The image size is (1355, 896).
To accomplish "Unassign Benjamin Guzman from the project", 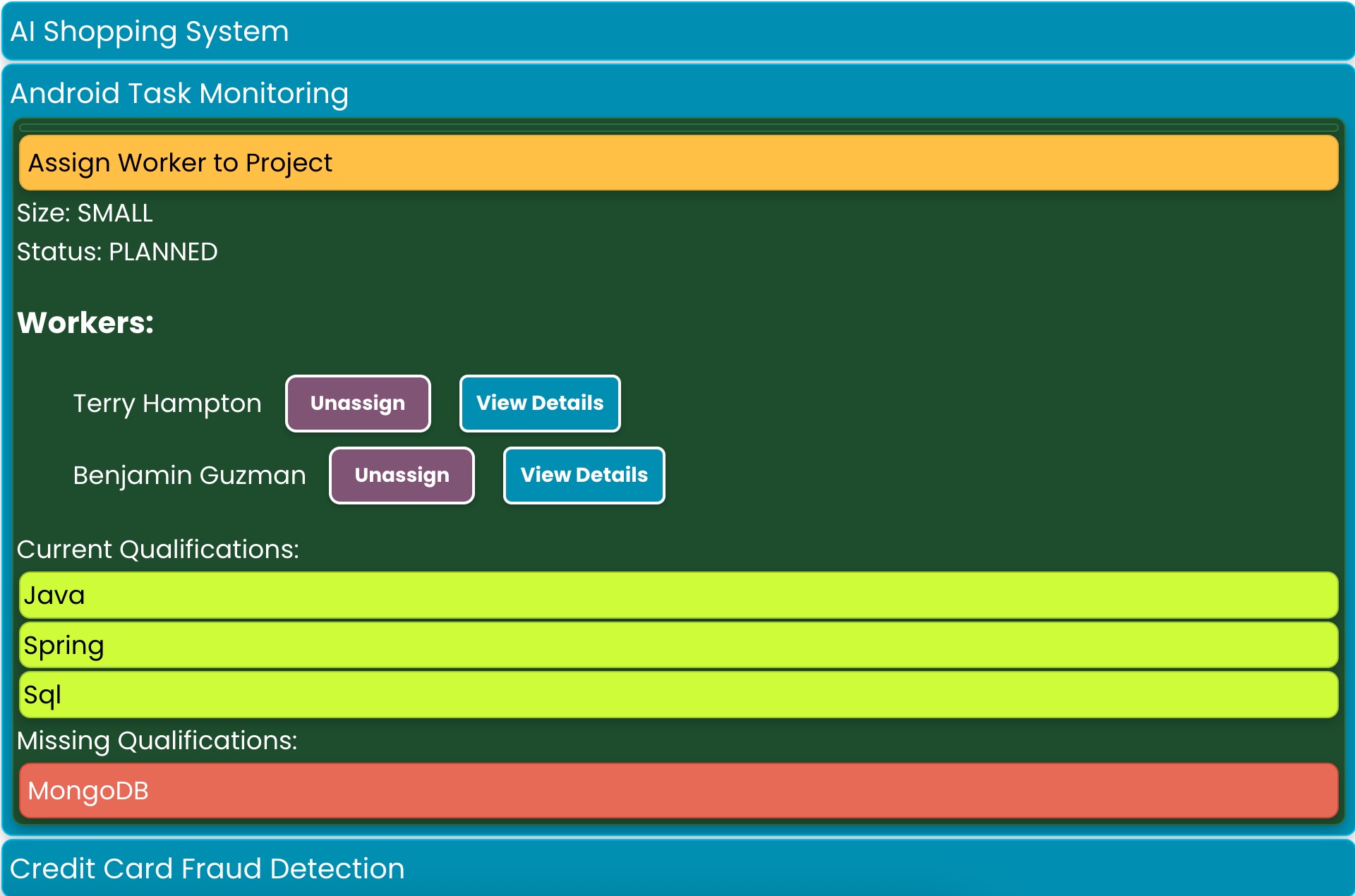I will pyautogui.click(x=402, y=476).
